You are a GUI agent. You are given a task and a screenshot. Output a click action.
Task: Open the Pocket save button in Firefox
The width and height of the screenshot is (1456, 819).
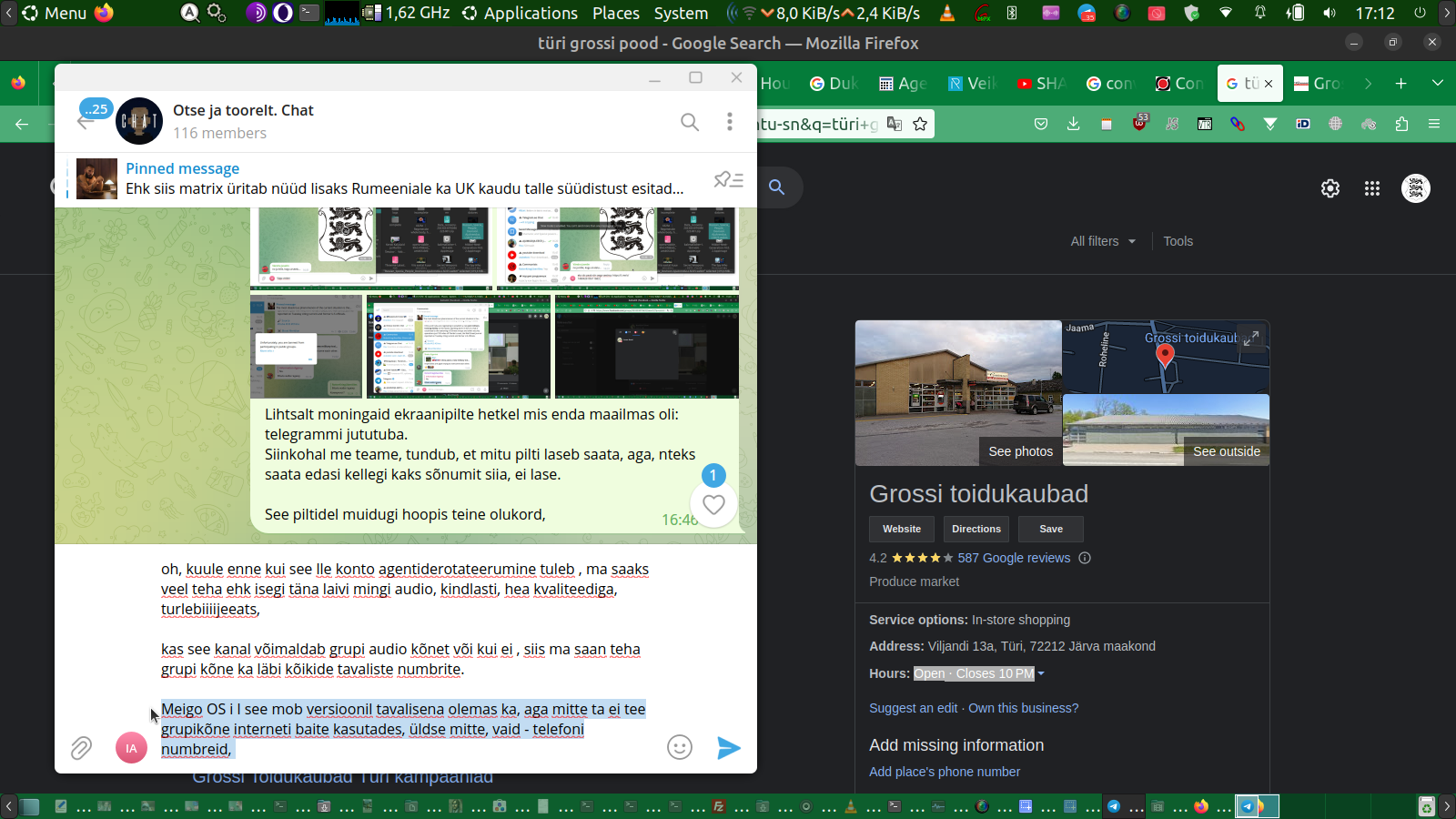click(1041, 124)
